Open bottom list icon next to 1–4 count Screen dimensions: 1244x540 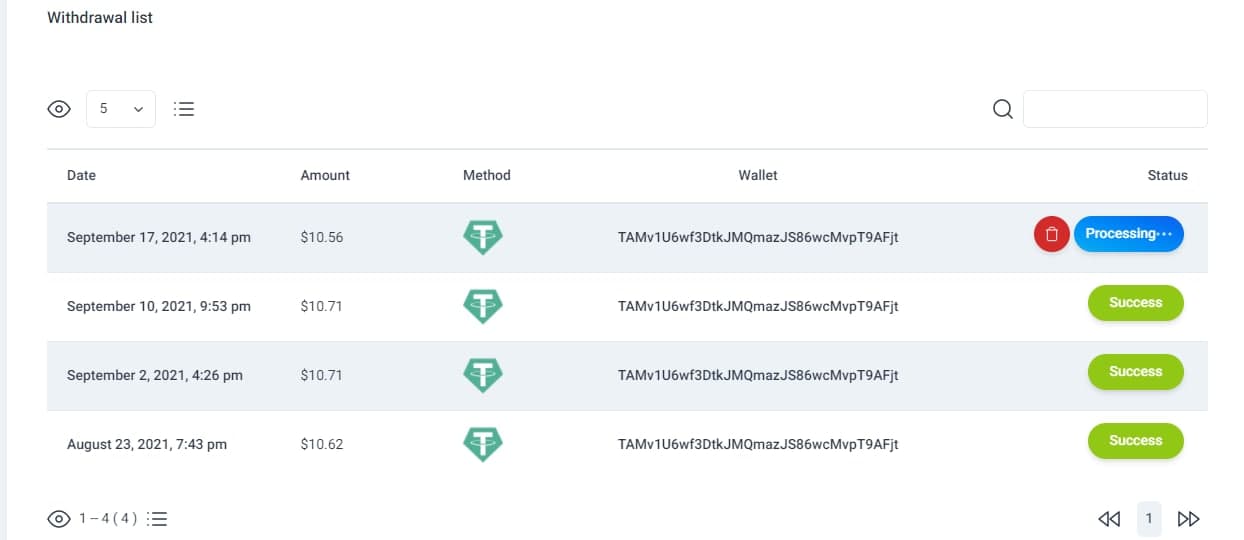tap(157, 519)
